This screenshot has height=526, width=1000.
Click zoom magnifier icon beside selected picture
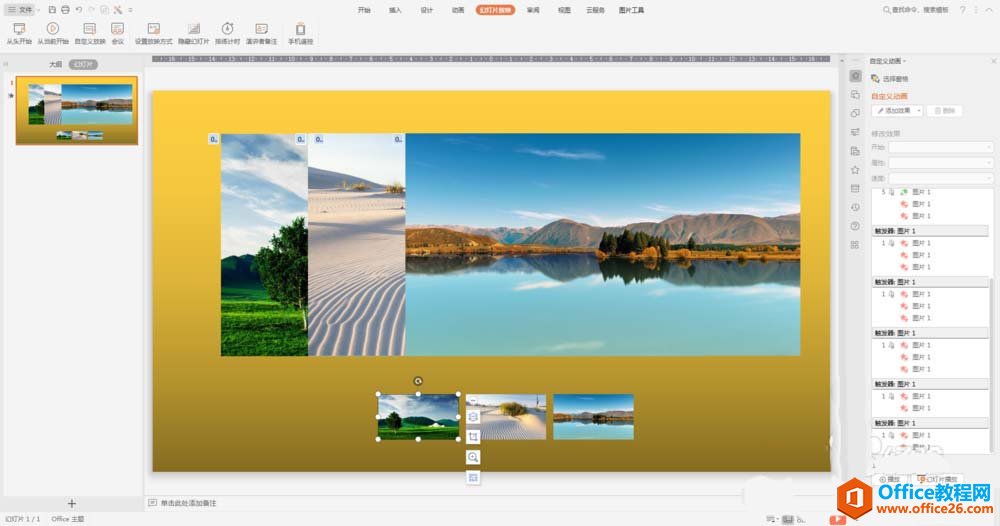473,457
